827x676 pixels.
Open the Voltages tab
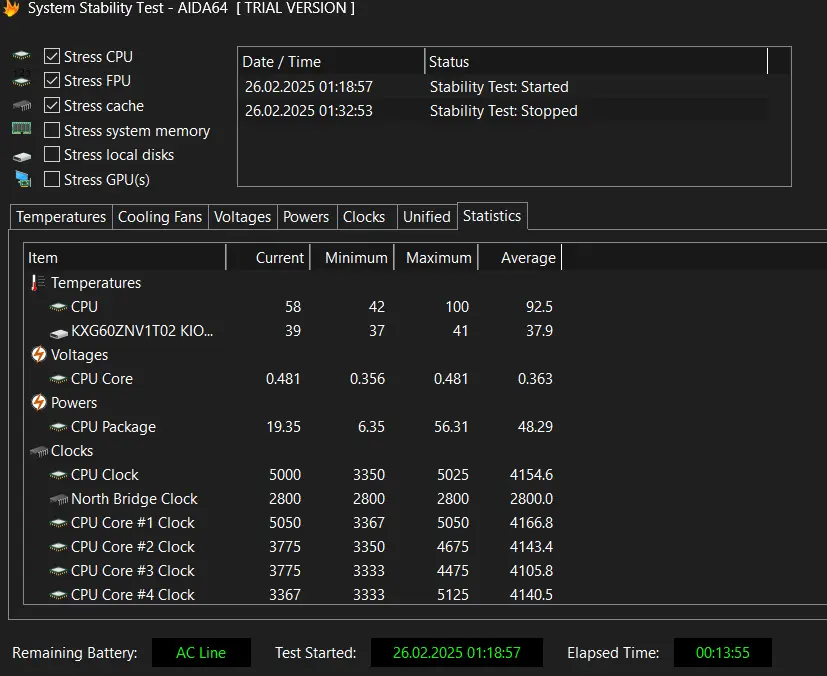point(243,217)
